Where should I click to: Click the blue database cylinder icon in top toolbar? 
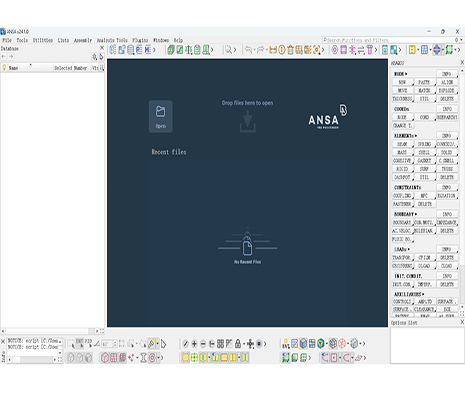point(130,50)
